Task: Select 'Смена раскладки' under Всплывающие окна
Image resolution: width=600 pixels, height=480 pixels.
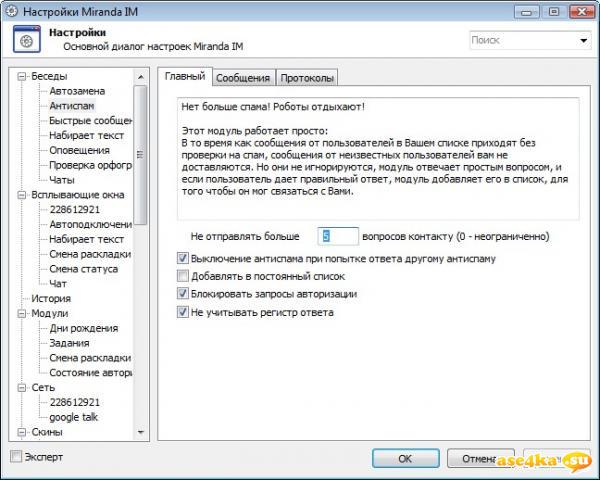Action: coord(90,254)
